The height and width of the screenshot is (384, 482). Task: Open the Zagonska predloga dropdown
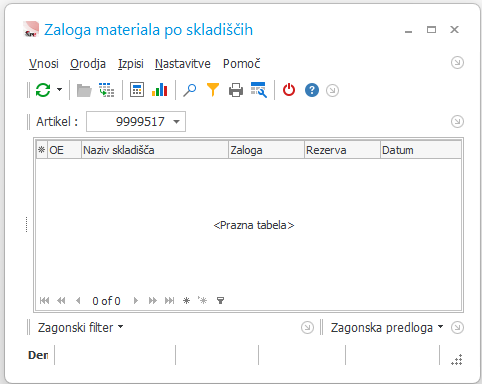coord(387,327)
